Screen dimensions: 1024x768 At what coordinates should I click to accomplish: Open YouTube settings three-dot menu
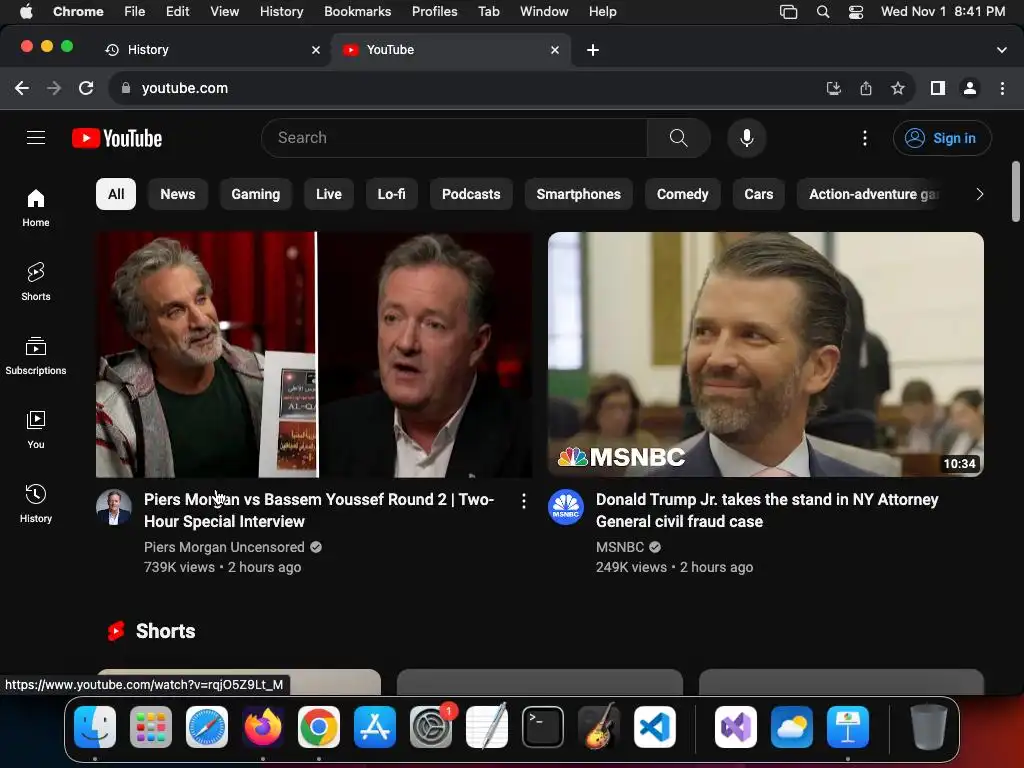pyautogui.click(x=865, y=138)
